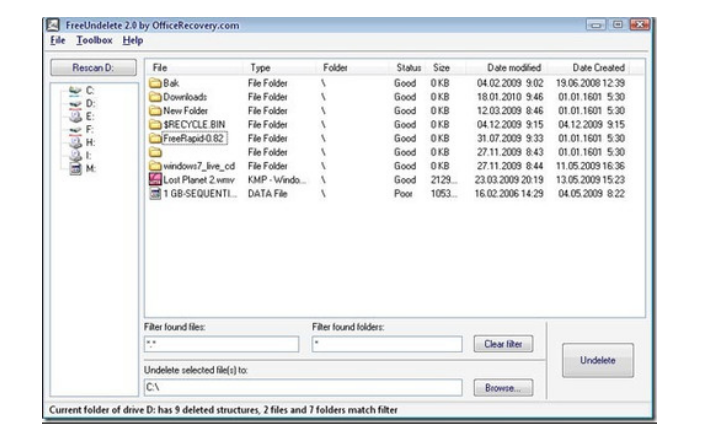Focus the Filter found folders input

387,344
